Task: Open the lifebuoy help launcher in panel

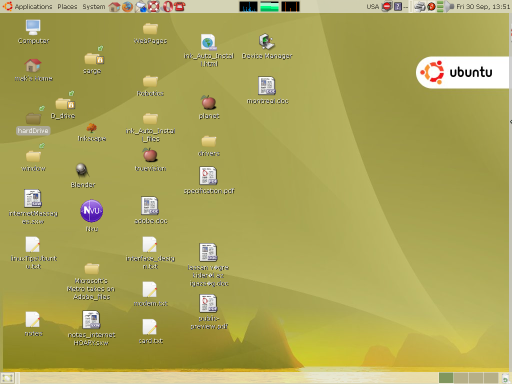Action: (x=153, y=6)
